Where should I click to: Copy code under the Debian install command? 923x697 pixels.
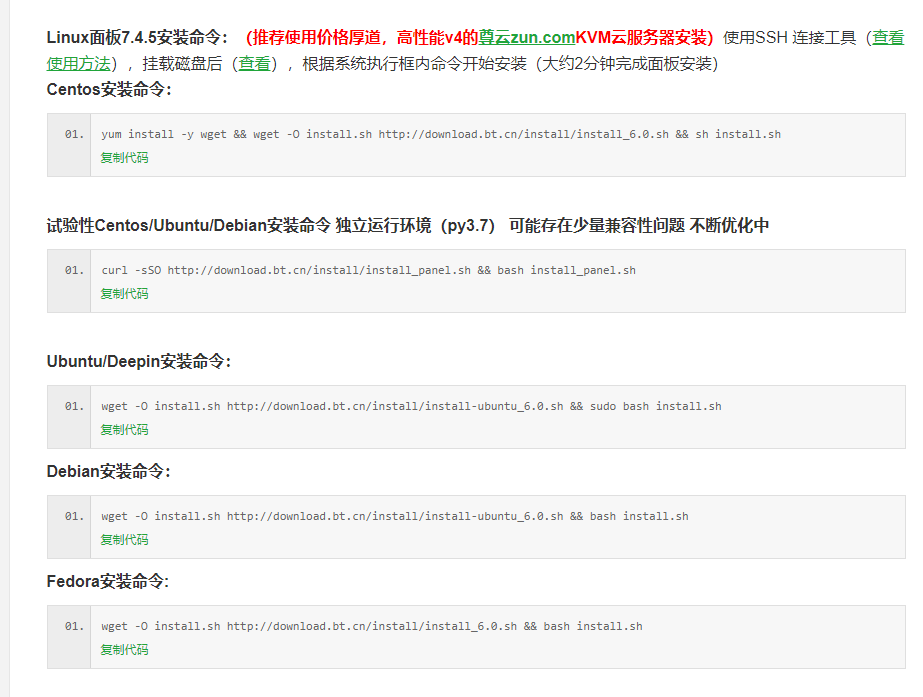(x=124, y=540)
